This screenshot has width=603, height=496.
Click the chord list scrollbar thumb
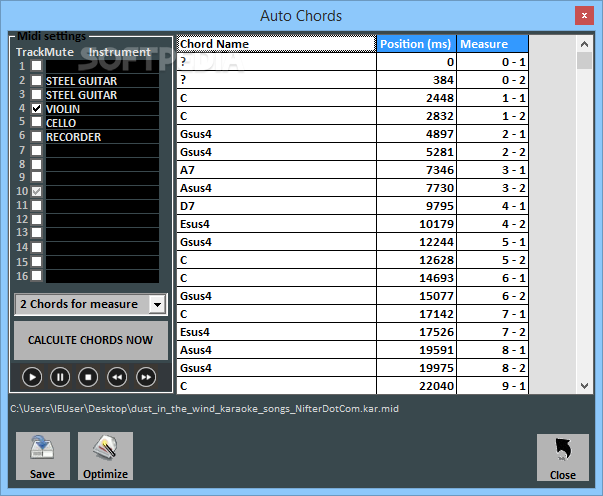(584, 61)
